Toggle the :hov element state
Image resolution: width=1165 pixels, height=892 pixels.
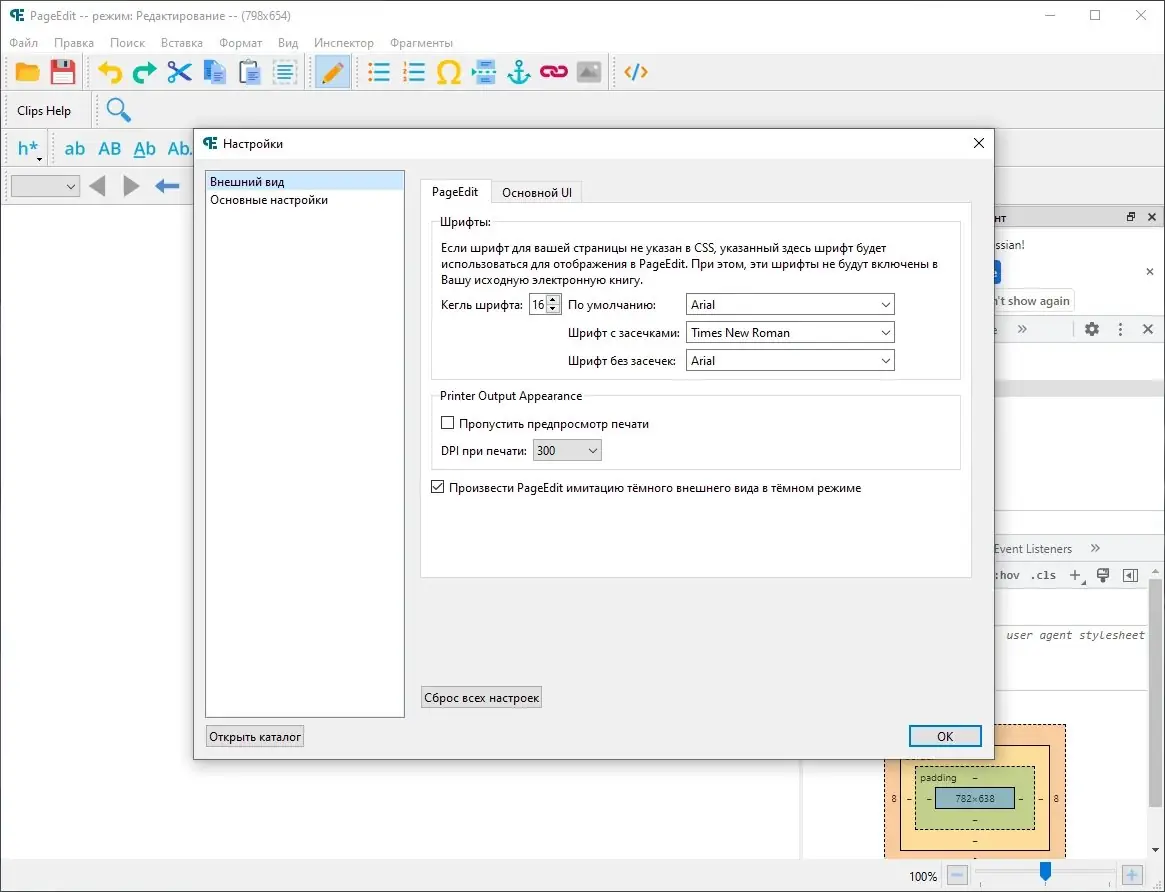point(1008,576)
